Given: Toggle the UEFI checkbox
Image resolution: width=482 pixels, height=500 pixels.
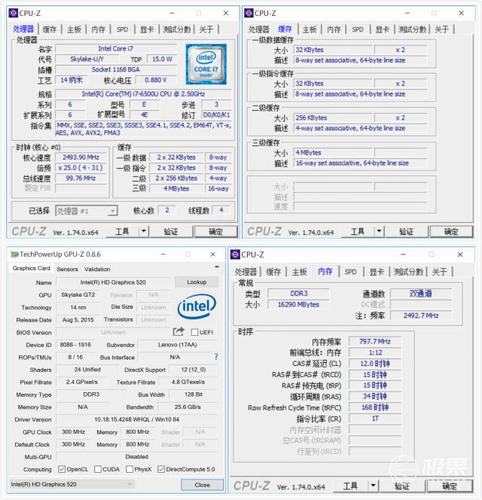Looking at the screenshot, I should point(195,332).
